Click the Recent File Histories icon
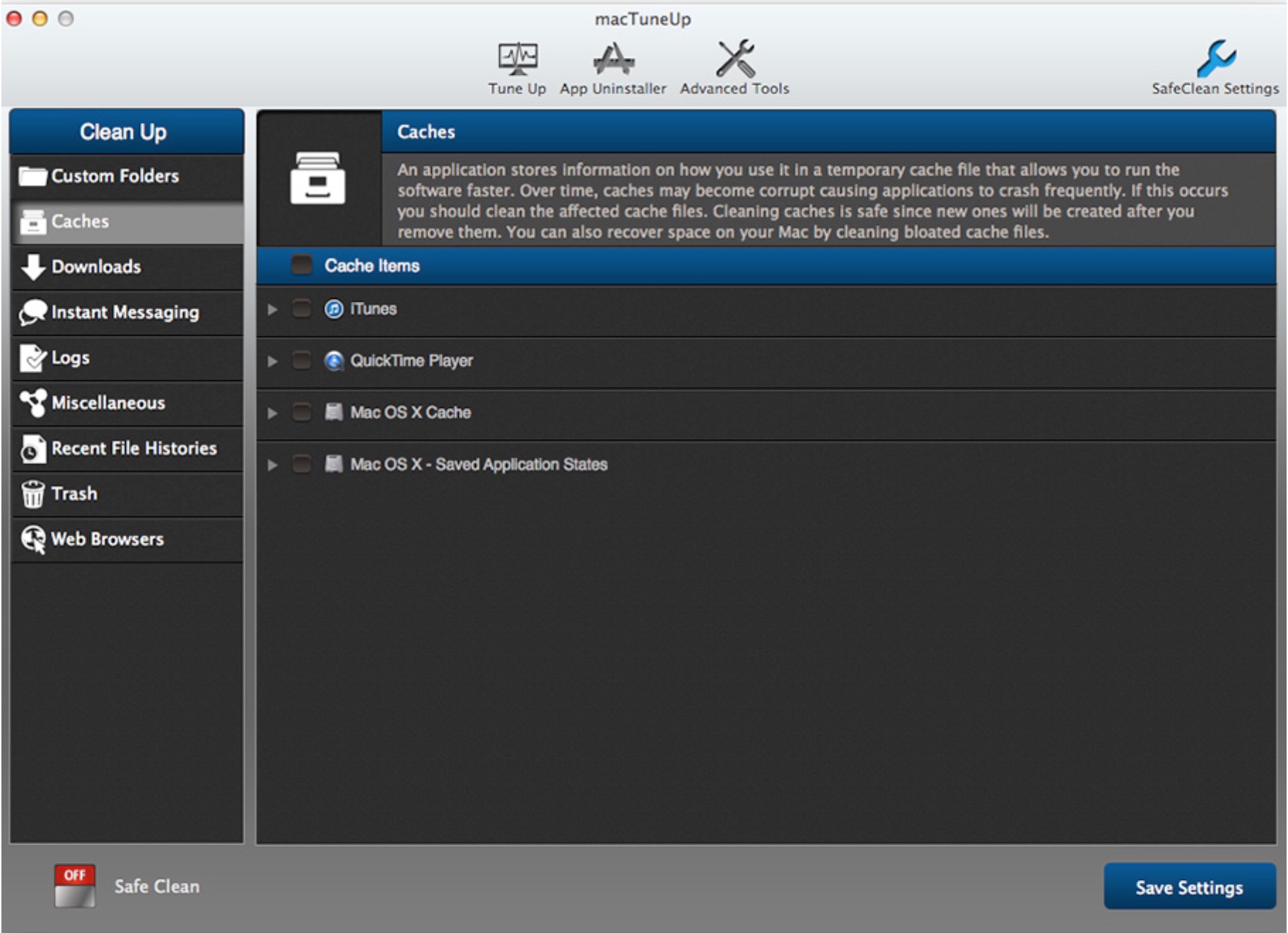Screen dimensions: 1288x933 coord(33,449)
